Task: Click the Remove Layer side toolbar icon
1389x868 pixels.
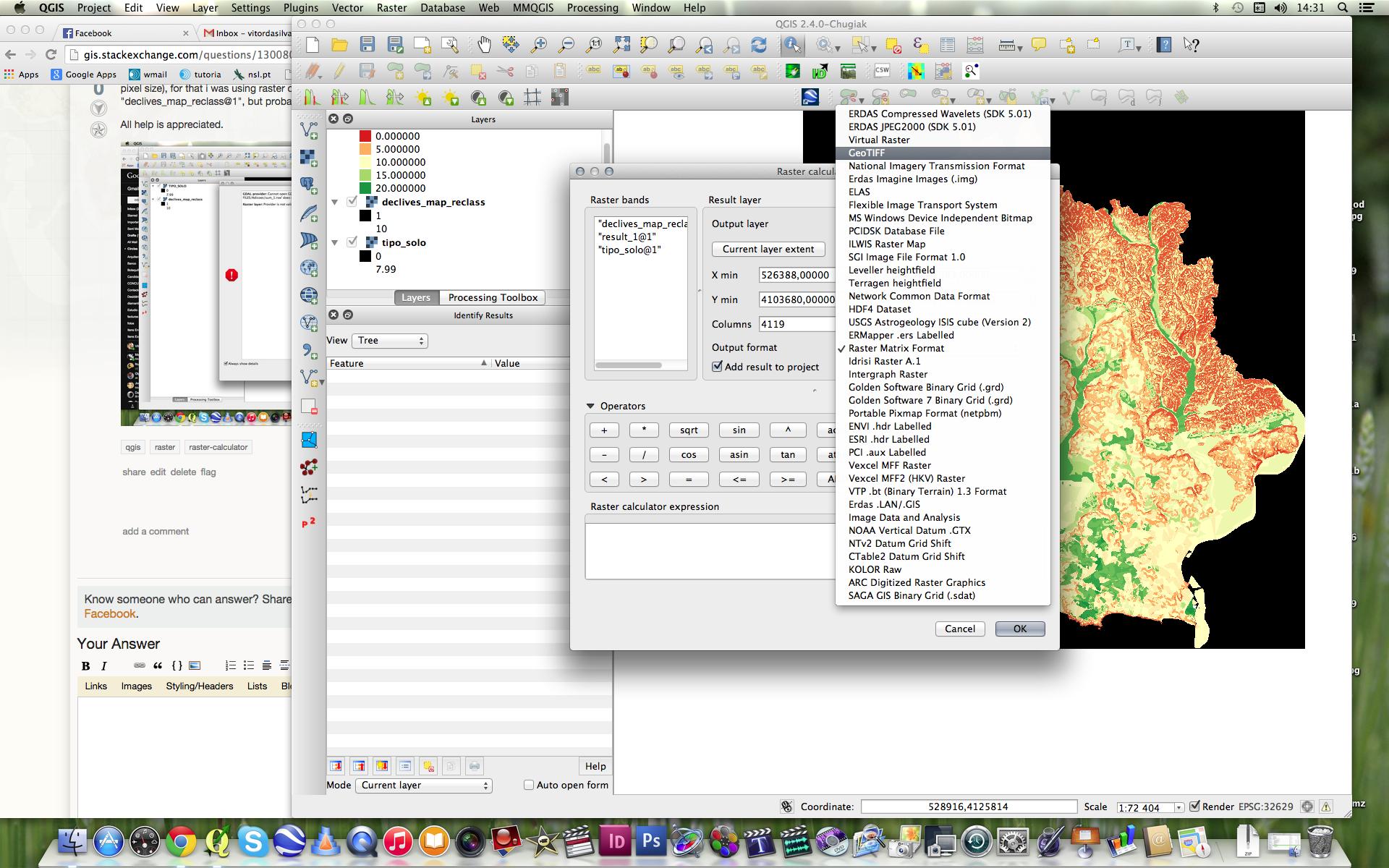Action: point(309,407)
